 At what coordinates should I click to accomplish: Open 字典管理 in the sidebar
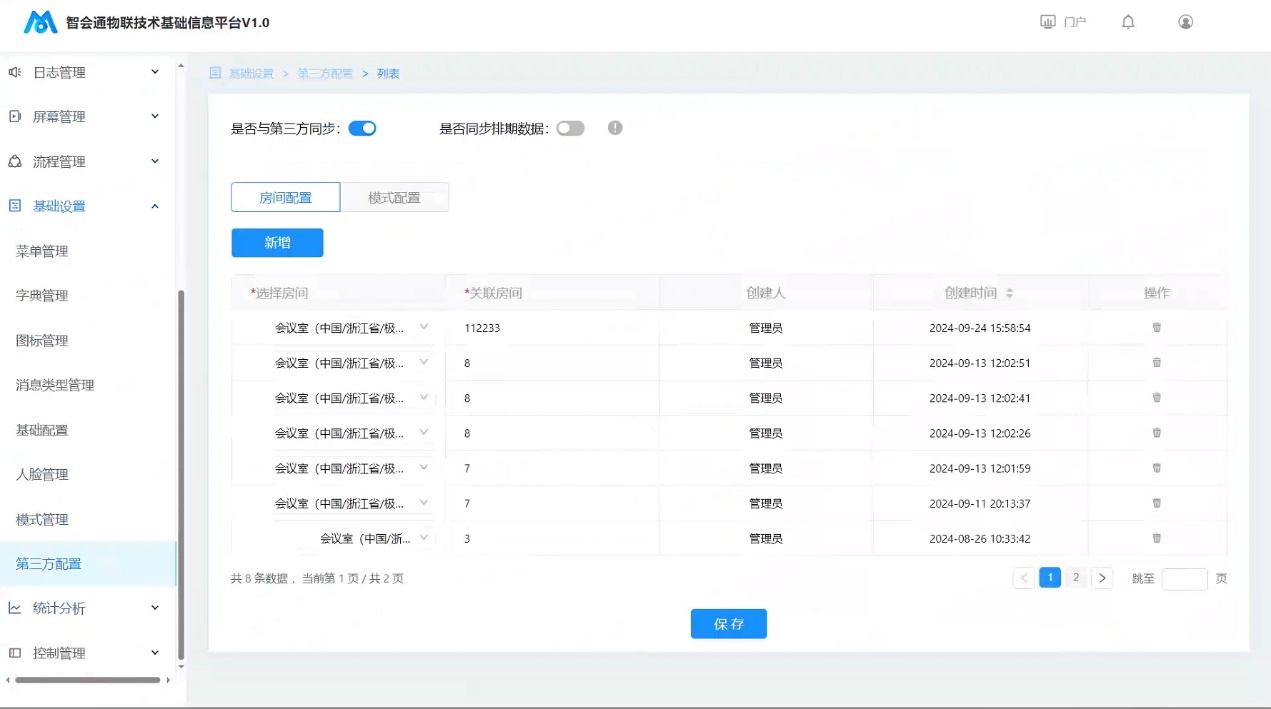[x=42, y=296]
